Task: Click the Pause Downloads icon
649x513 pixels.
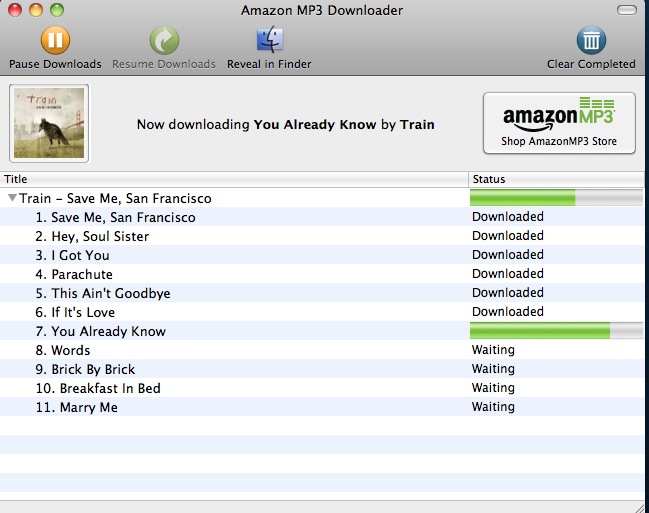Action: [x=55, y=40]
